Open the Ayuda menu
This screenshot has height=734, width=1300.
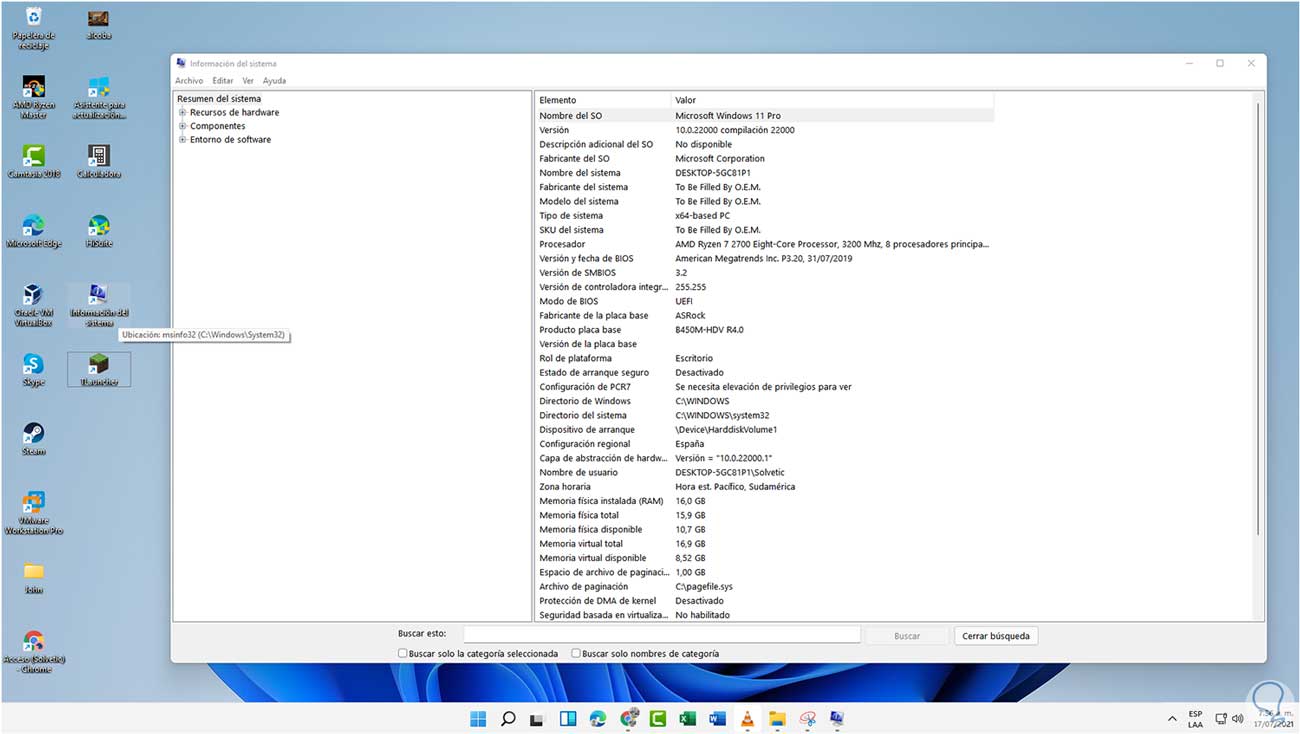(274, 81)
